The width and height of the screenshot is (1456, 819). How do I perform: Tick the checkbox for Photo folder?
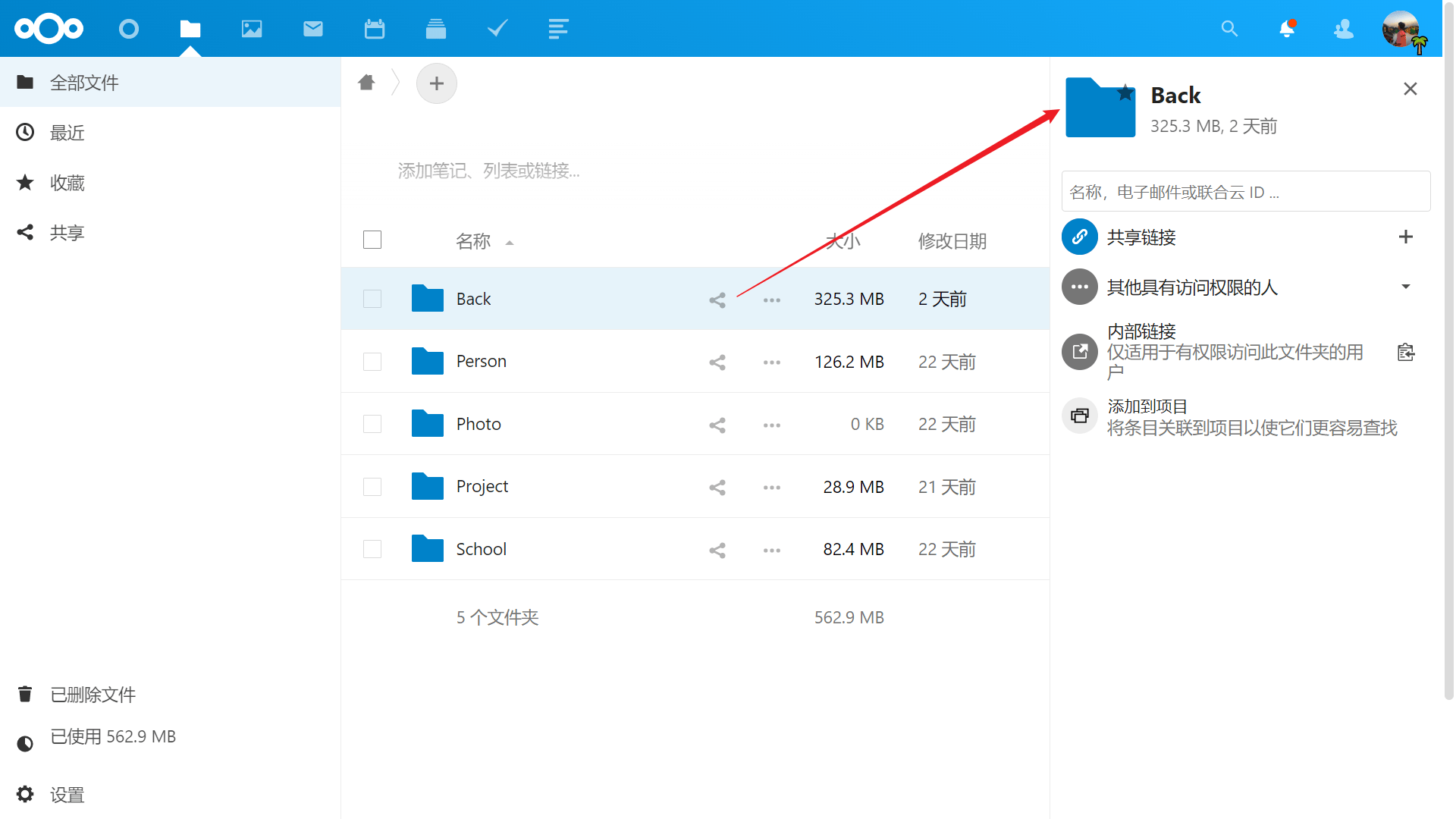pyautogui.click(x=372, y=424)
